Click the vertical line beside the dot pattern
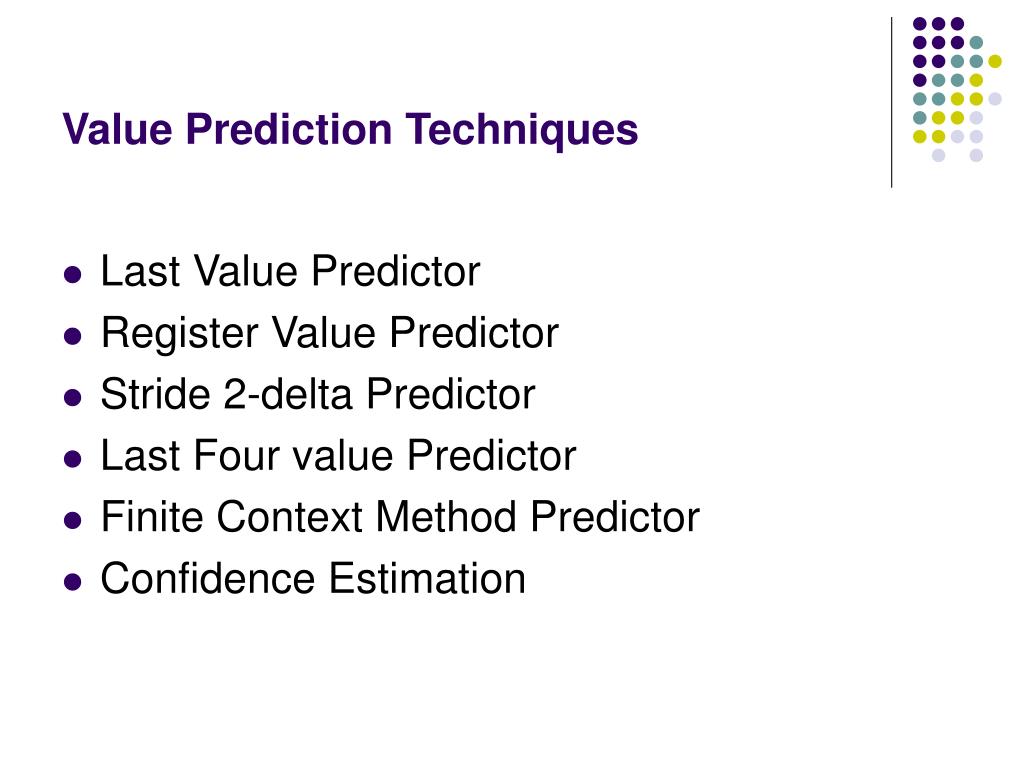This screenshot has width=1024, height=768. 891,103
